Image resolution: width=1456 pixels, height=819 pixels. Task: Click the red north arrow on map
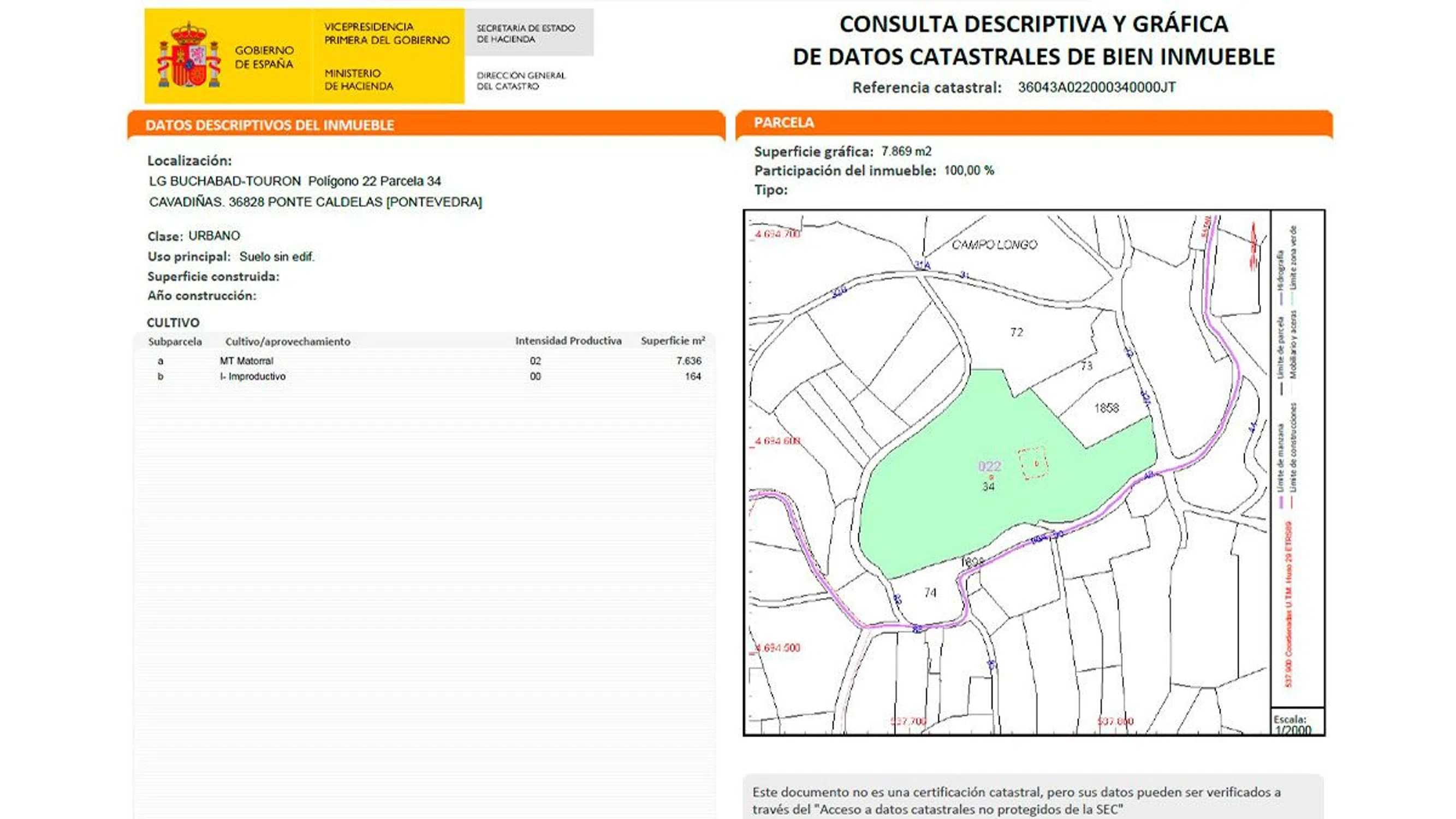click(1253, 246)
